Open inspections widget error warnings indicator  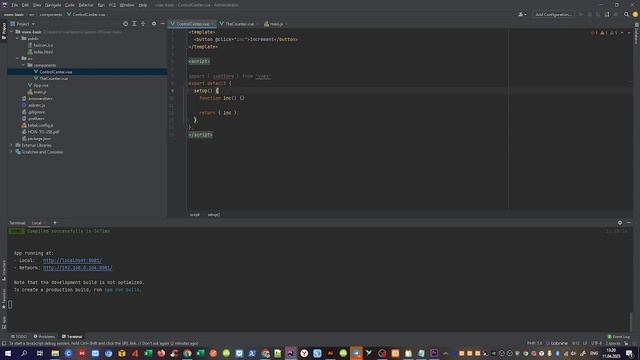pos(604,33)
